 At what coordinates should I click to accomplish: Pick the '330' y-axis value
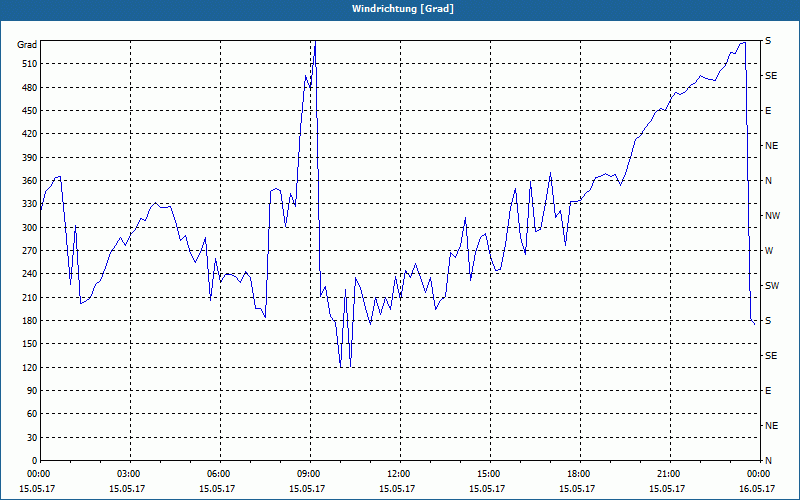[x=30, y=204]
